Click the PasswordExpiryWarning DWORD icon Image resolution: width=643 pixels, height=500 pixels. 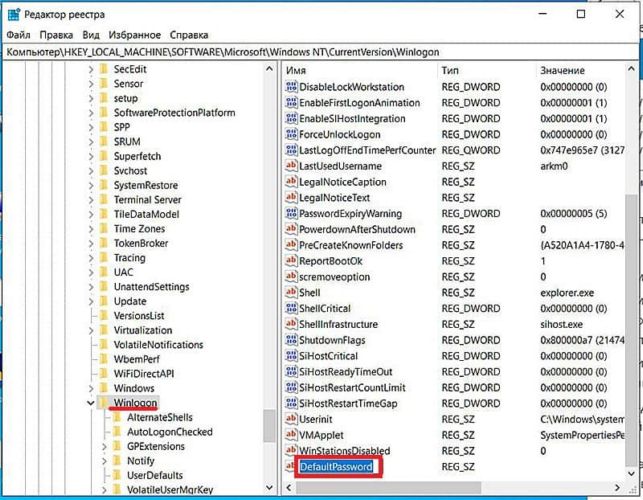click(x=291, y=213)
